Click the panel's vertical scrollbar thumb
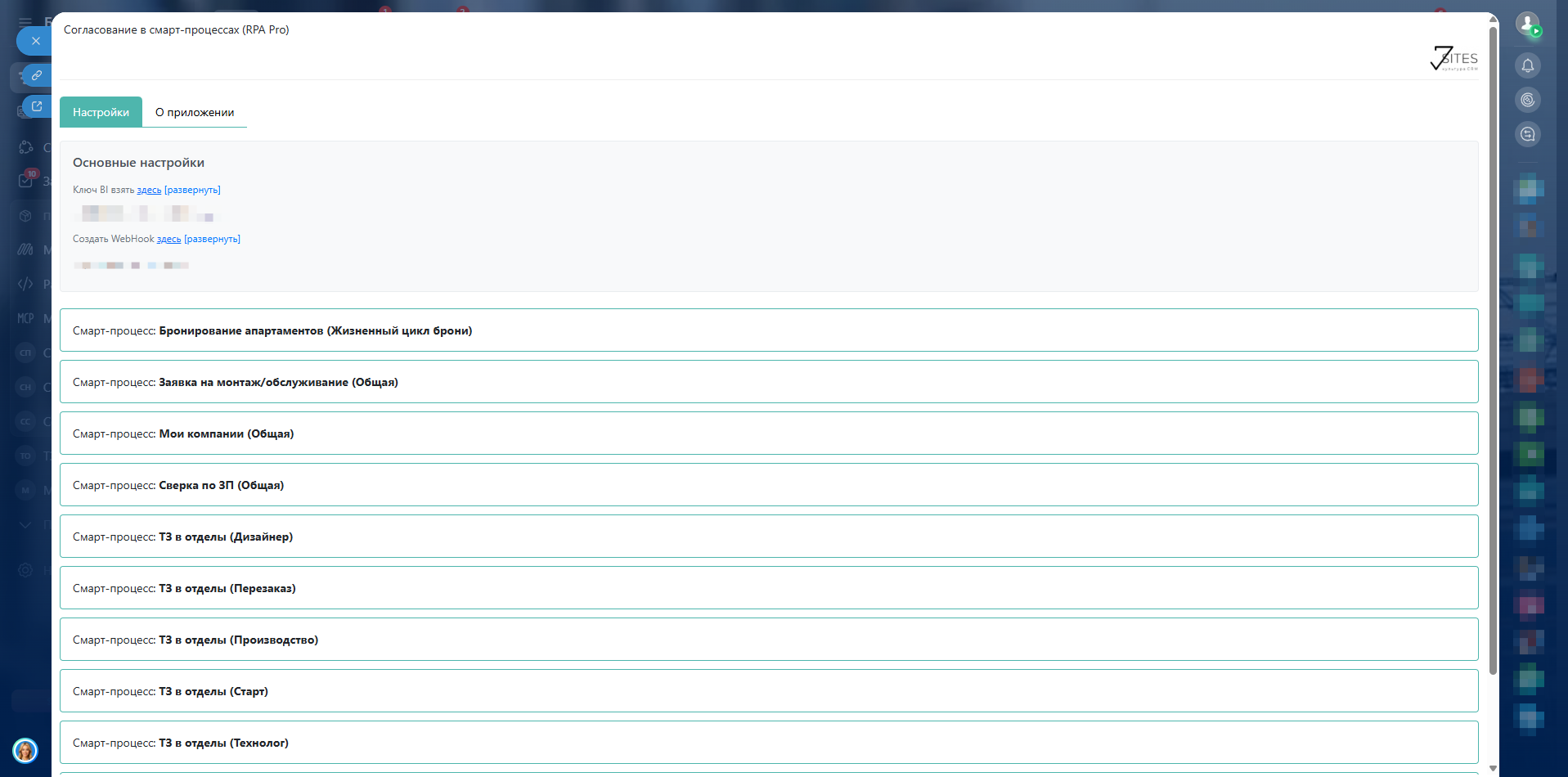1568x777 pixels. [x=1493, y=350]
